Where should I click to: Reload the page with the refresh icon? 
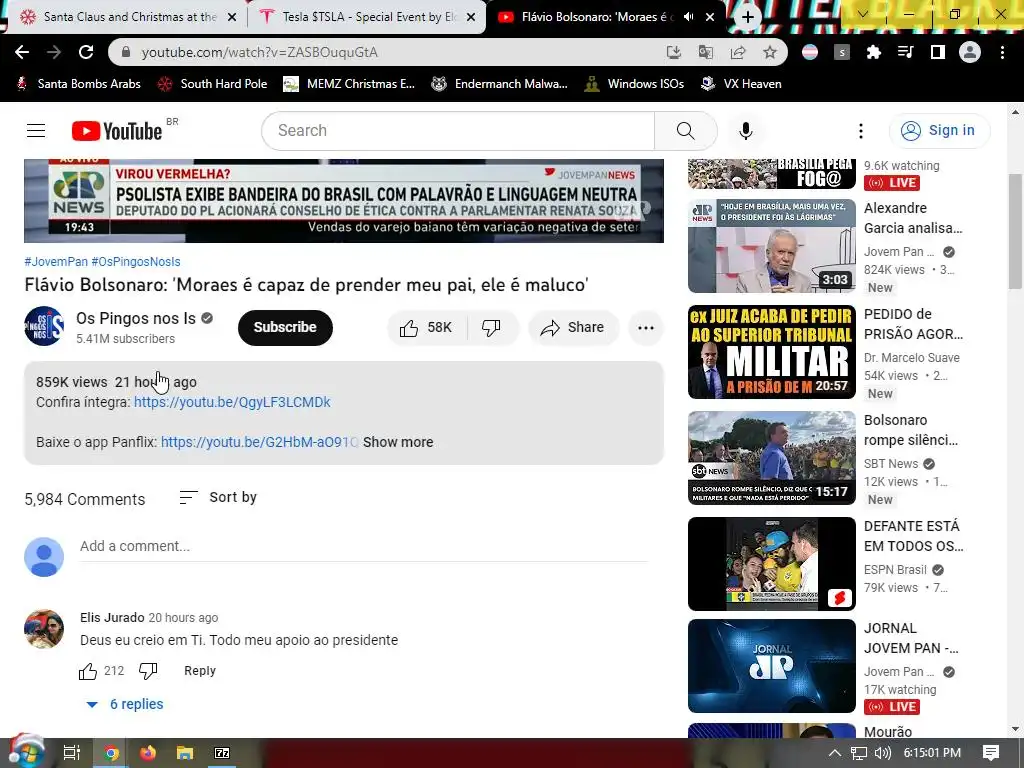point(86,52)
